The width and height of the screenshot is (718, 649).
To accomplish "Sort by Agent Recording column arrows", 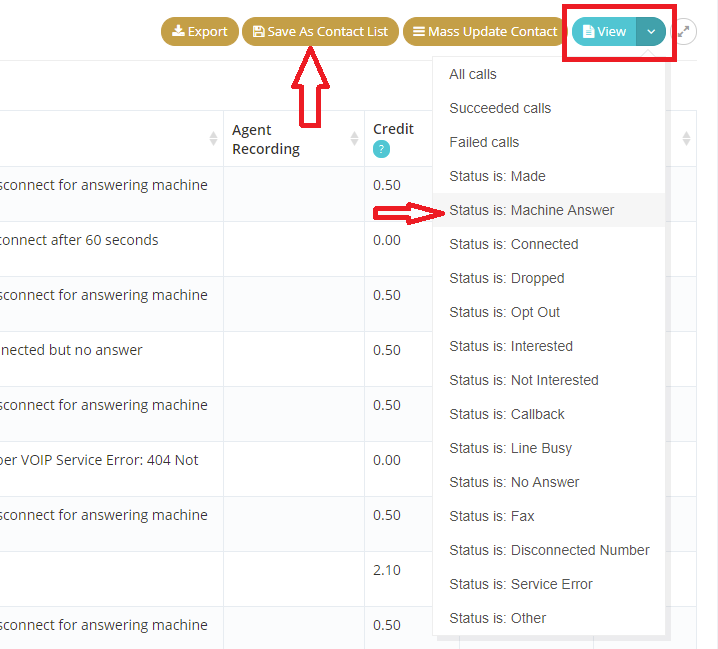I will [x=353, y=139].
